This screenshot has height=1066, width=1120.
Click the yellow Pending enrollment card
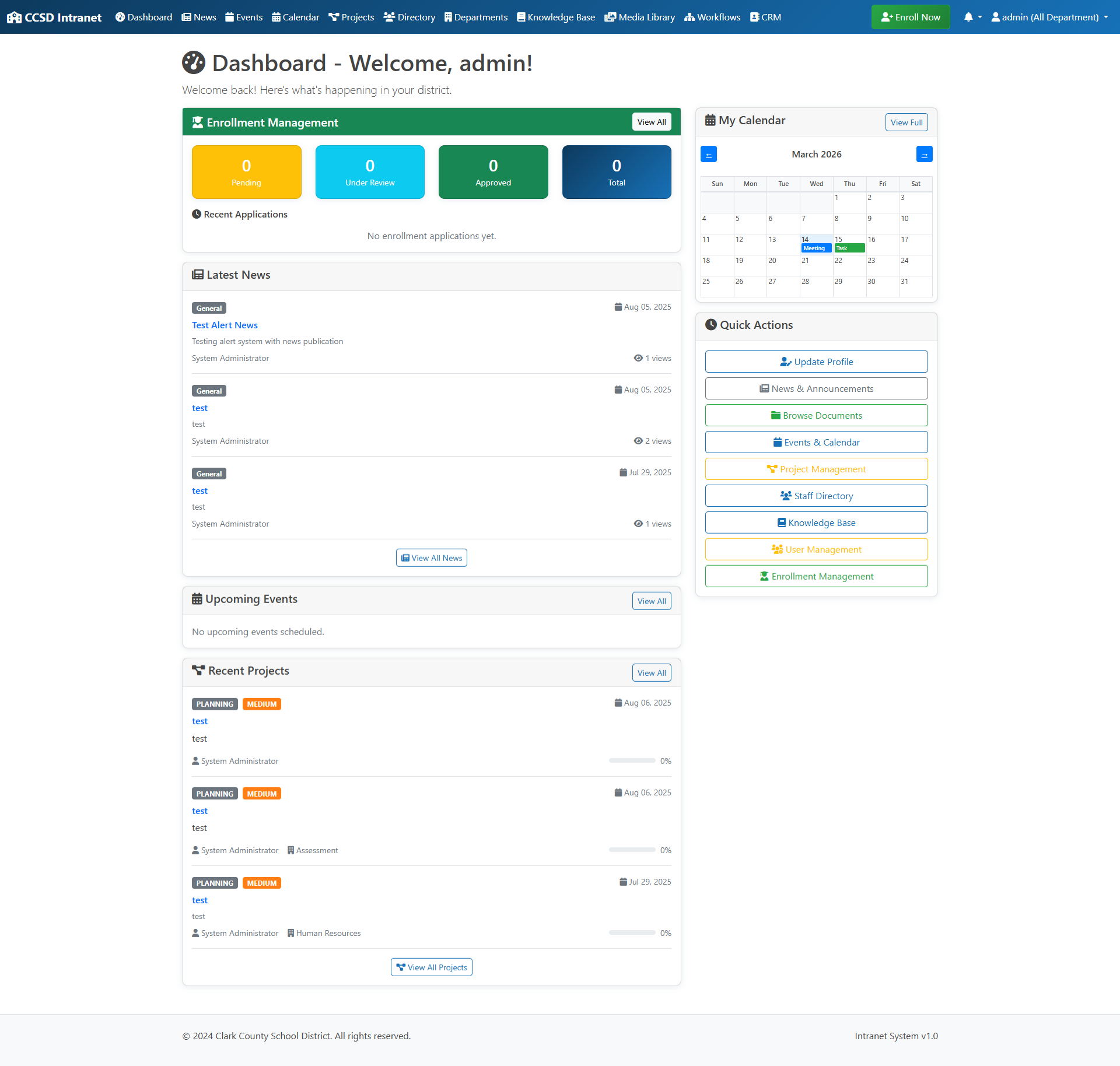[246, 172]
